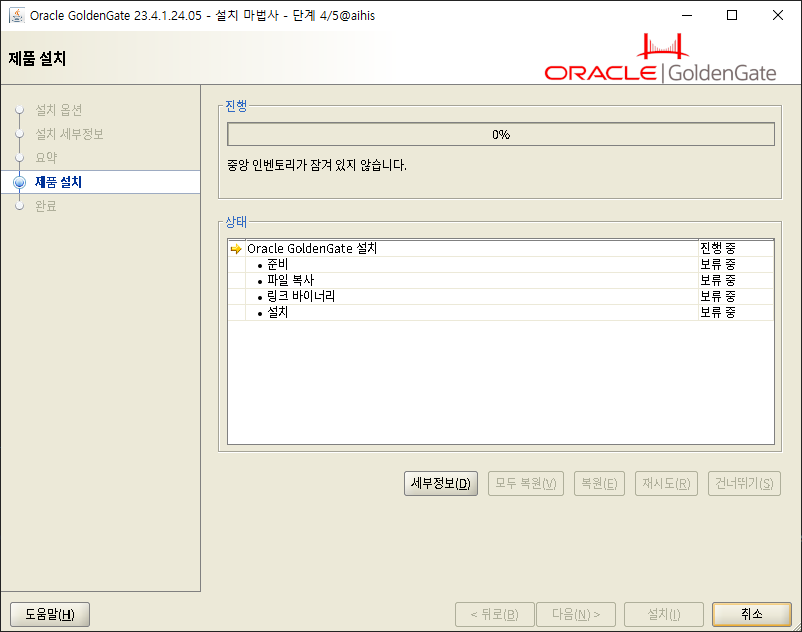
Task: Click the 건너뛰기(S) skip button
Action: (744, 484)
